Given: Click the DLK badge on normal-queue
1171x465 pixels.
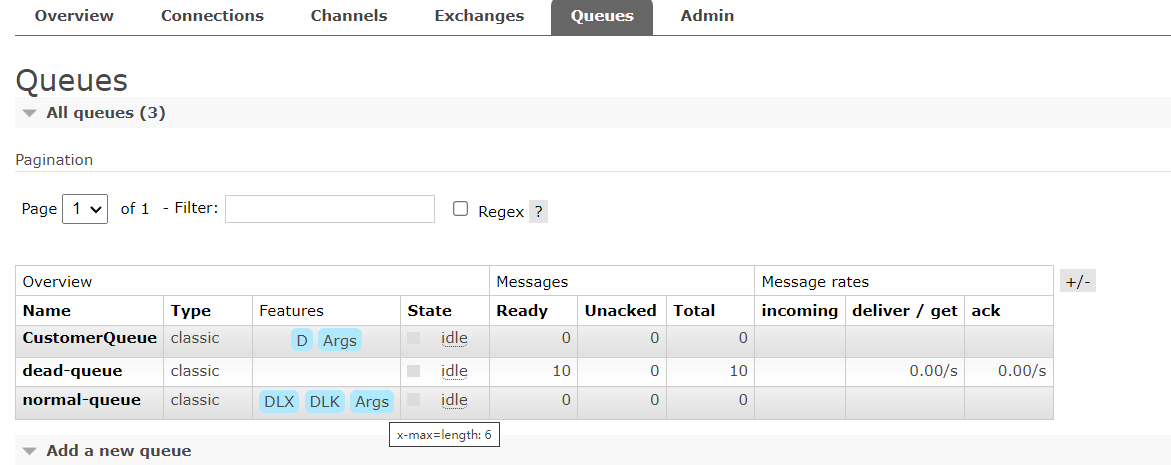Looking at the screenshot, I should pos(325,402).
